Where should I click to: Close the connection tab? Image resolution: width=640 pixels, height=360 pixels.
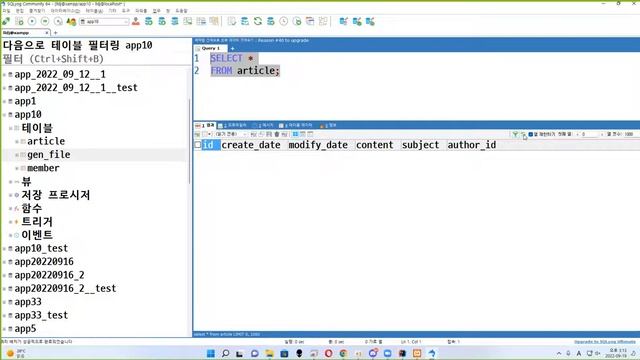[x=47, y=33]
